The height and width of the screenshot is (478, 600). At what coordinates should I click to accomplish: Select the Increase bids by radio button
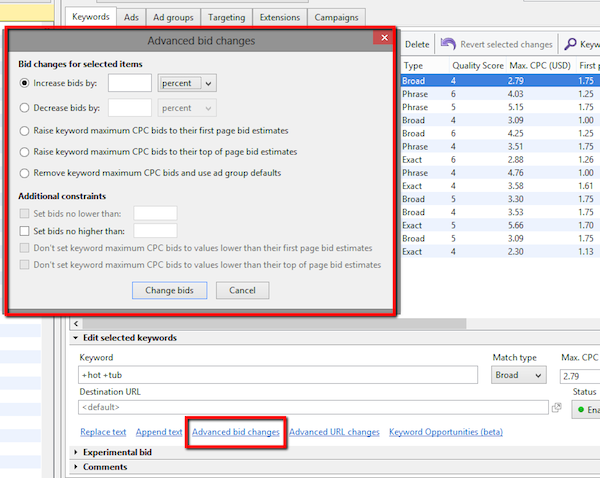point(25,83)
